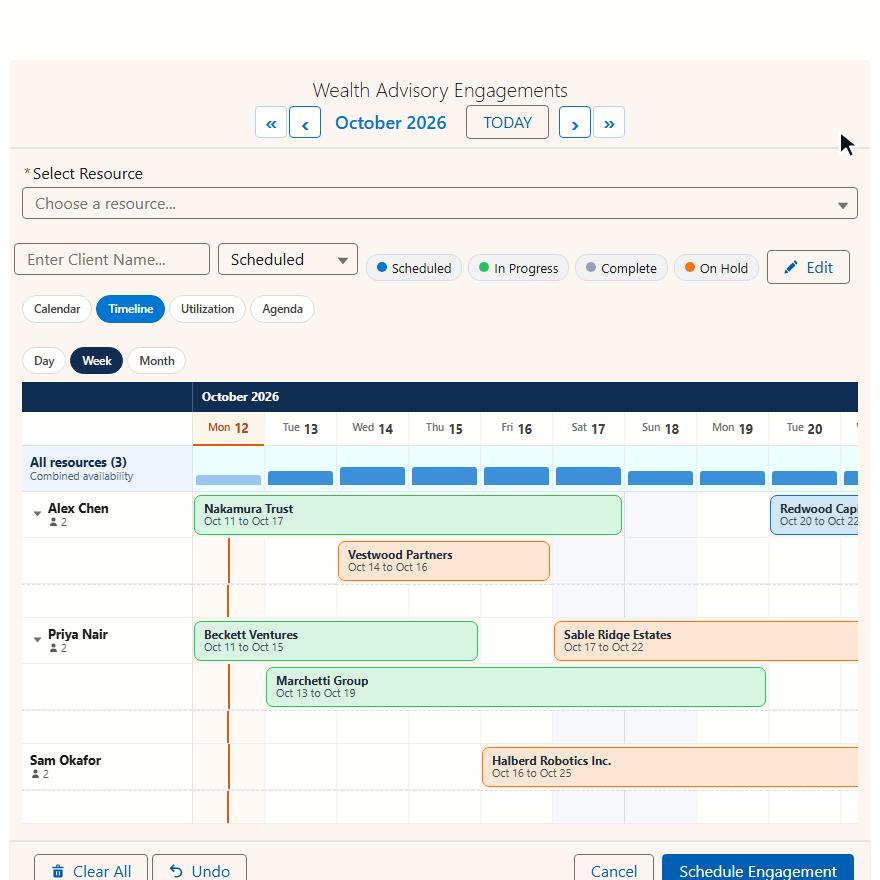
Task: Select the Thu 15 day header
Action: point(444,428)
